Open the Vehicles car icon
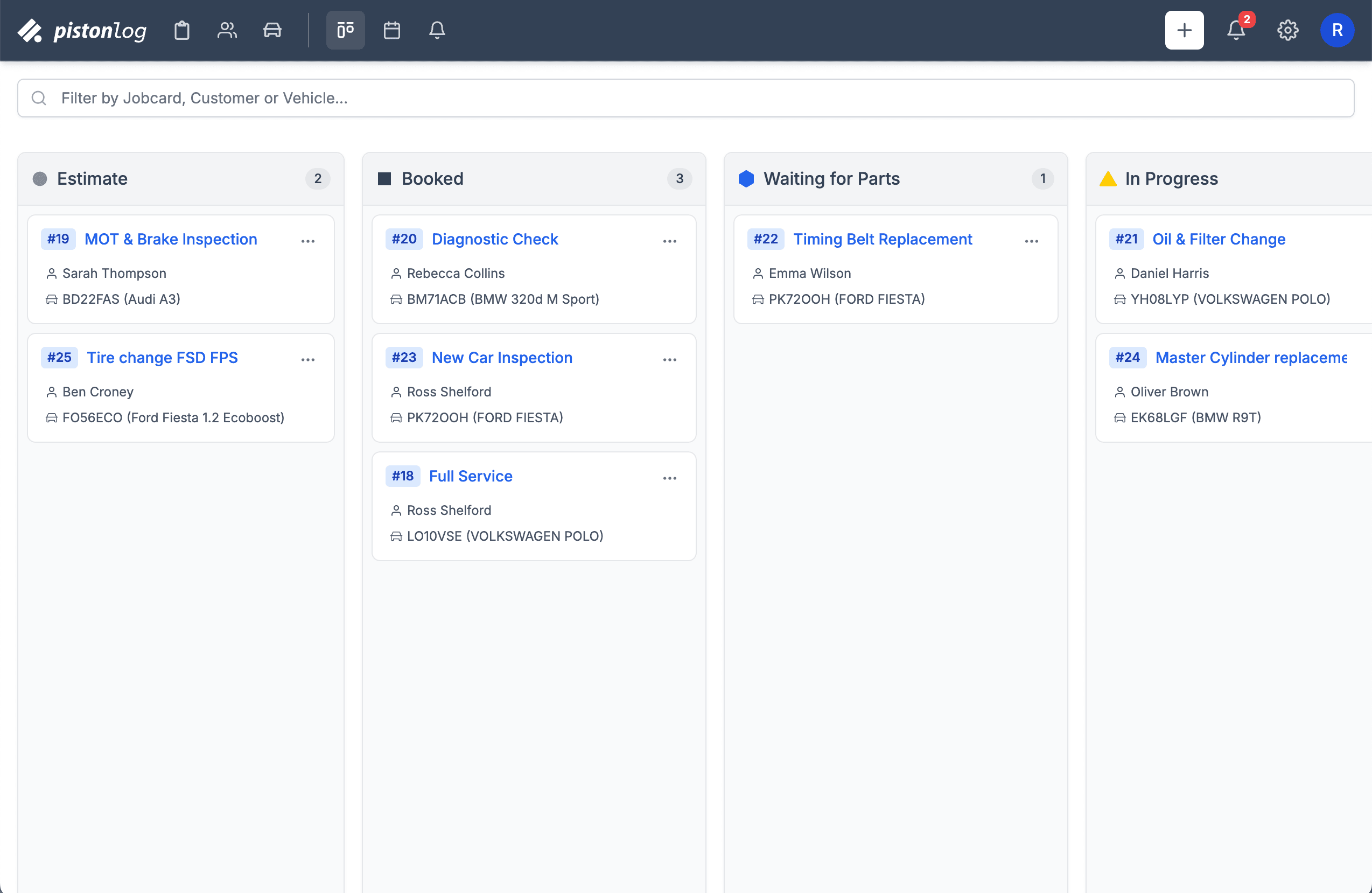1372x893 pixels. [x=271, y=30]
